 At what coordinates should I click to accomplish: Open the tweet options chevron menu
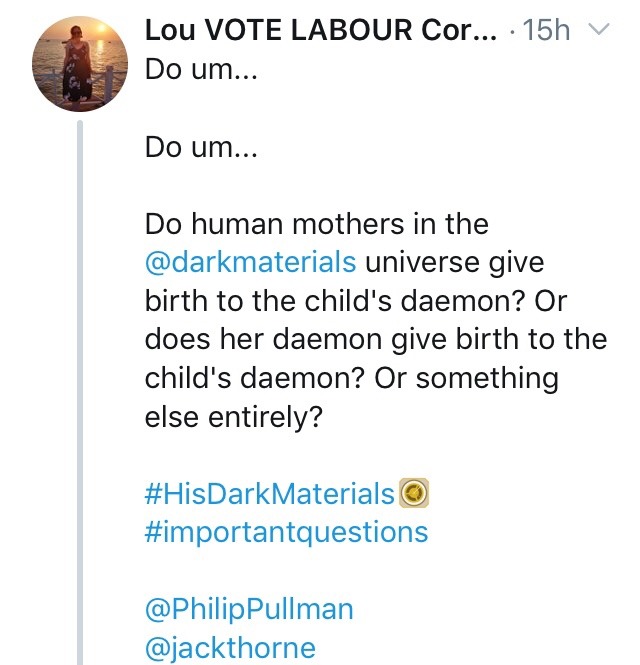coord(598,30)
